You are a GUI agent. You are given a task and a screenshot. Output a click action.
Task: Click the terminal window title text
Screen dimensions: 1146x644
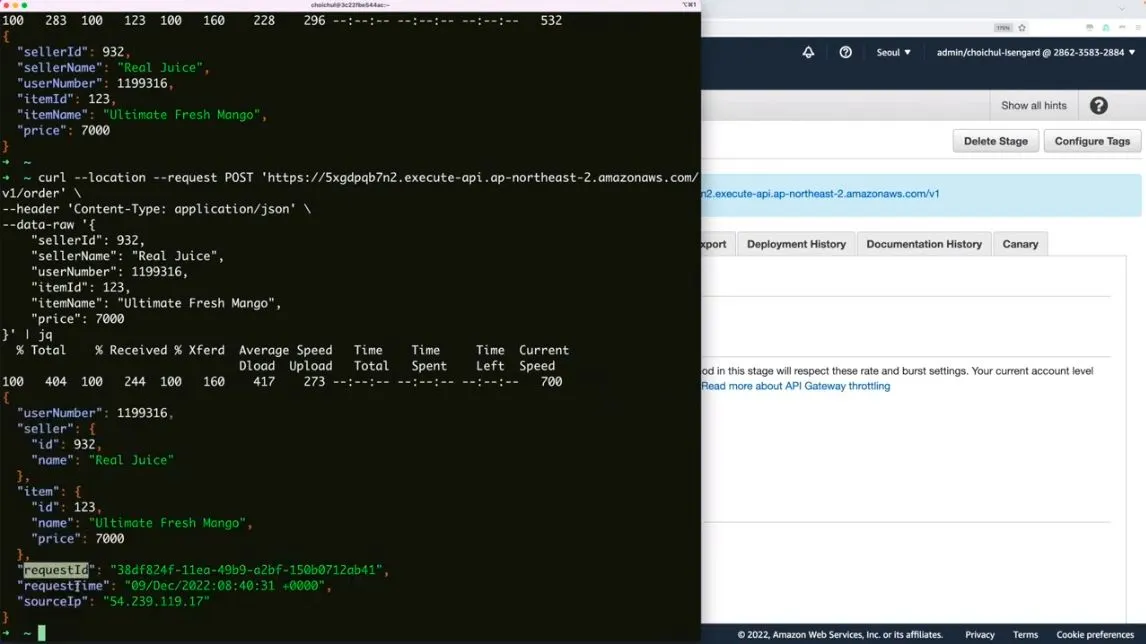350,5
